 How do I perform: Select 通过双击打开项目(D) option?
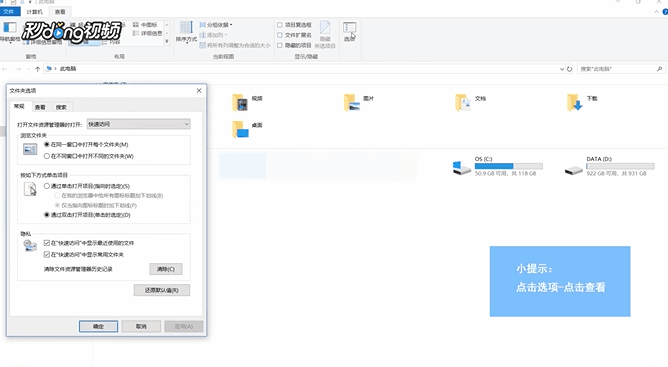tap(47, 215)
